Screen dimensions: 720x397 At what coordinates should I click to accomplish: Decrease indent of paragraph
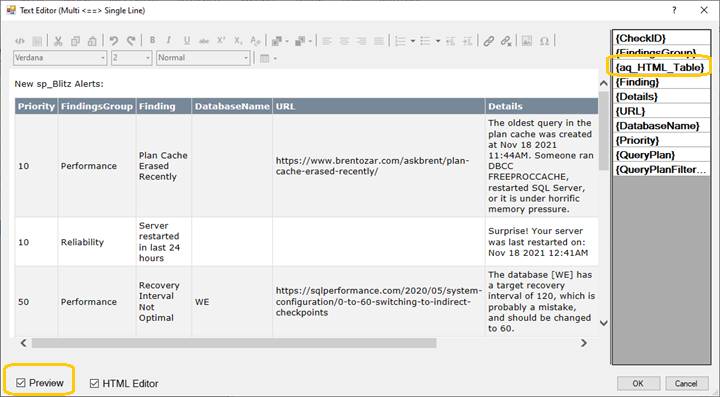point(450,41)
